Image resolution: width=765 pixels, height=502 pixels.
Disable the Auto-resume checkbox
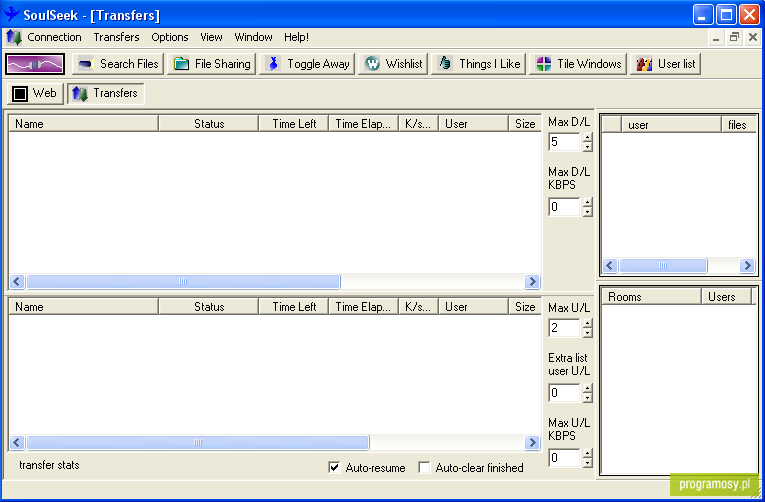[334, 467]
